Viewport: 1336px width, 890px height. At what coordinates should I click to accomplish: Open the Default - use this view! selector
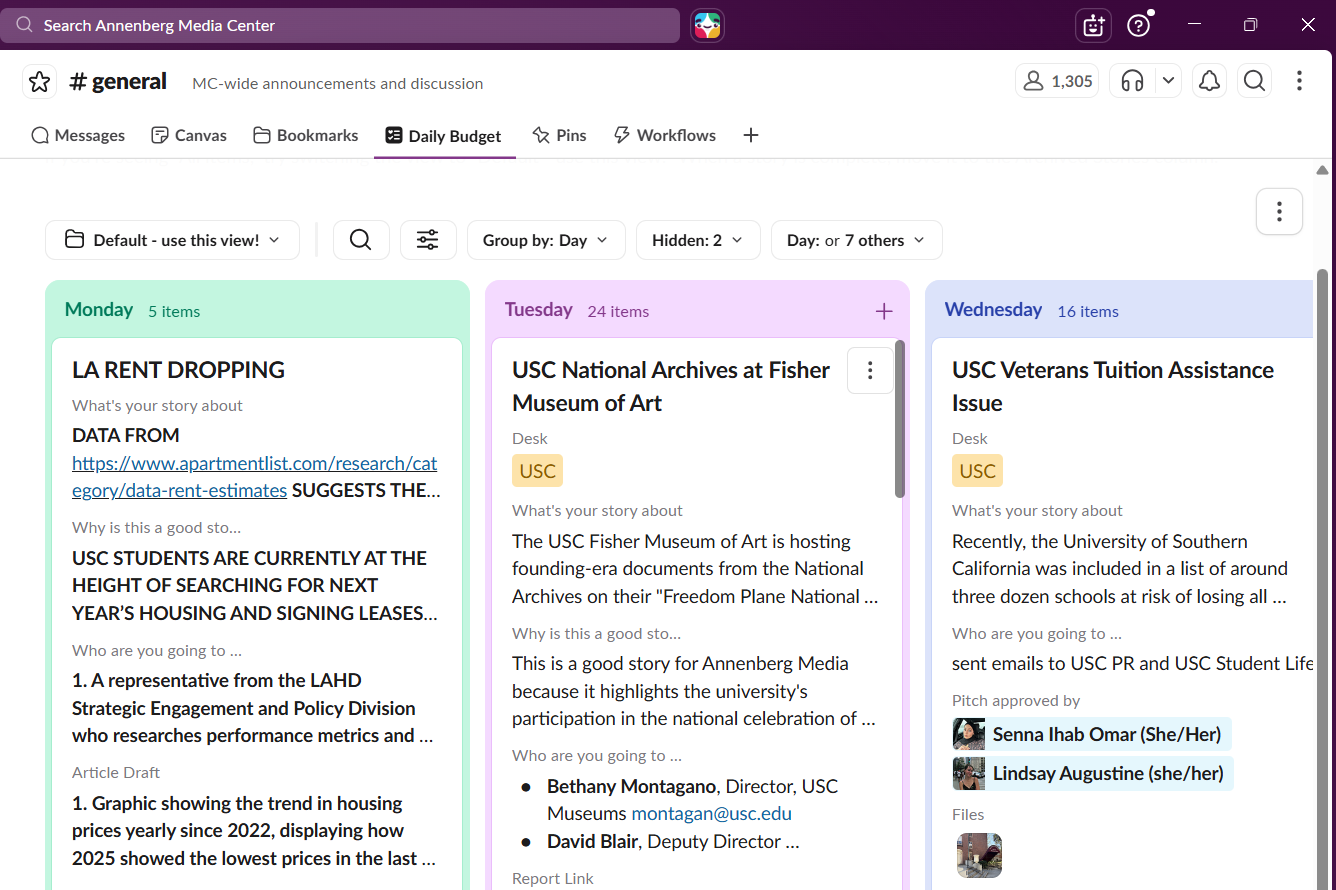171,240
